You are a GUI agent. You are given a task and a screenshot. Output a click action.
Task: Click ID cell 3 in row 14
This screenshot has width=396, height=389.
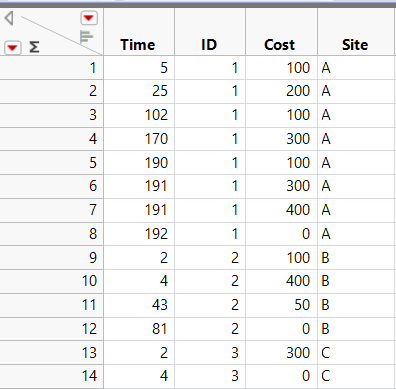(x=210, y=376)
